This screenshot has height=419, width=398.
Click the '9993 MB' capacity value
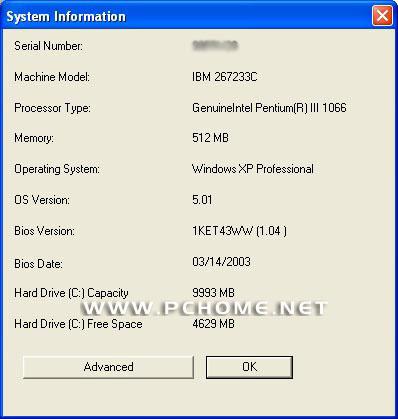click(213, 293)
